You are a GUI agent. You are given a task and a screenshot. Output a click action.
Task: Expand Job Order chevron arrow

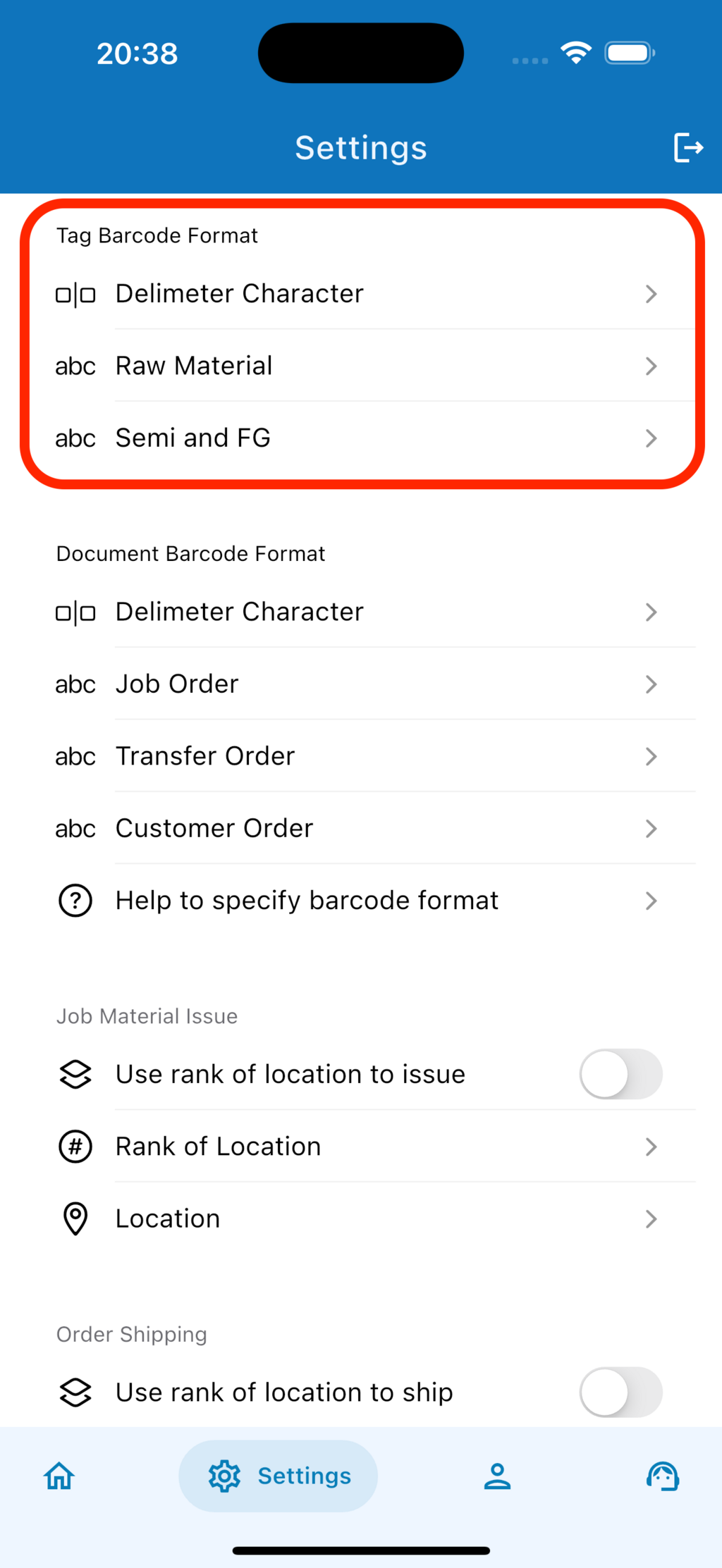point(651,684)
